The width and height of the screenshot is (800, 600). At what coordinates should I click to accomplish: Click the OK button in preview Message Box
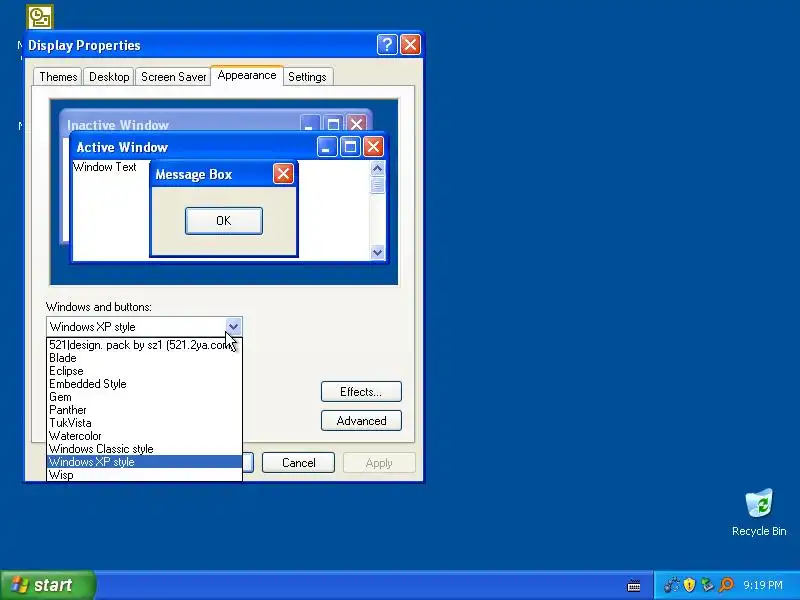point(223,220)
